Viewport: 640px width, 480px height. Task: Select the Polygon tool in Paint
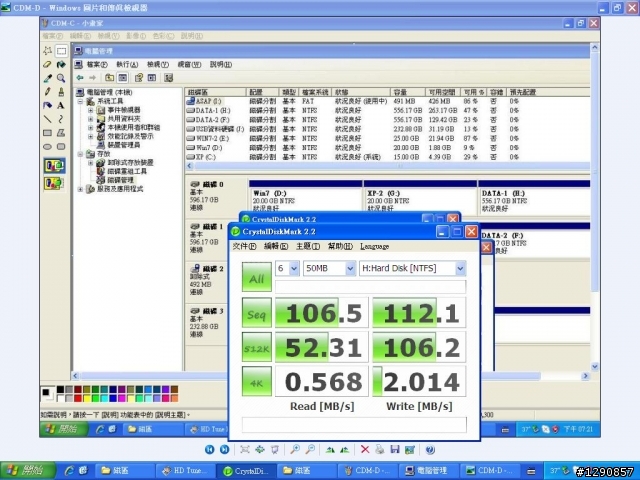click(61, 133)
